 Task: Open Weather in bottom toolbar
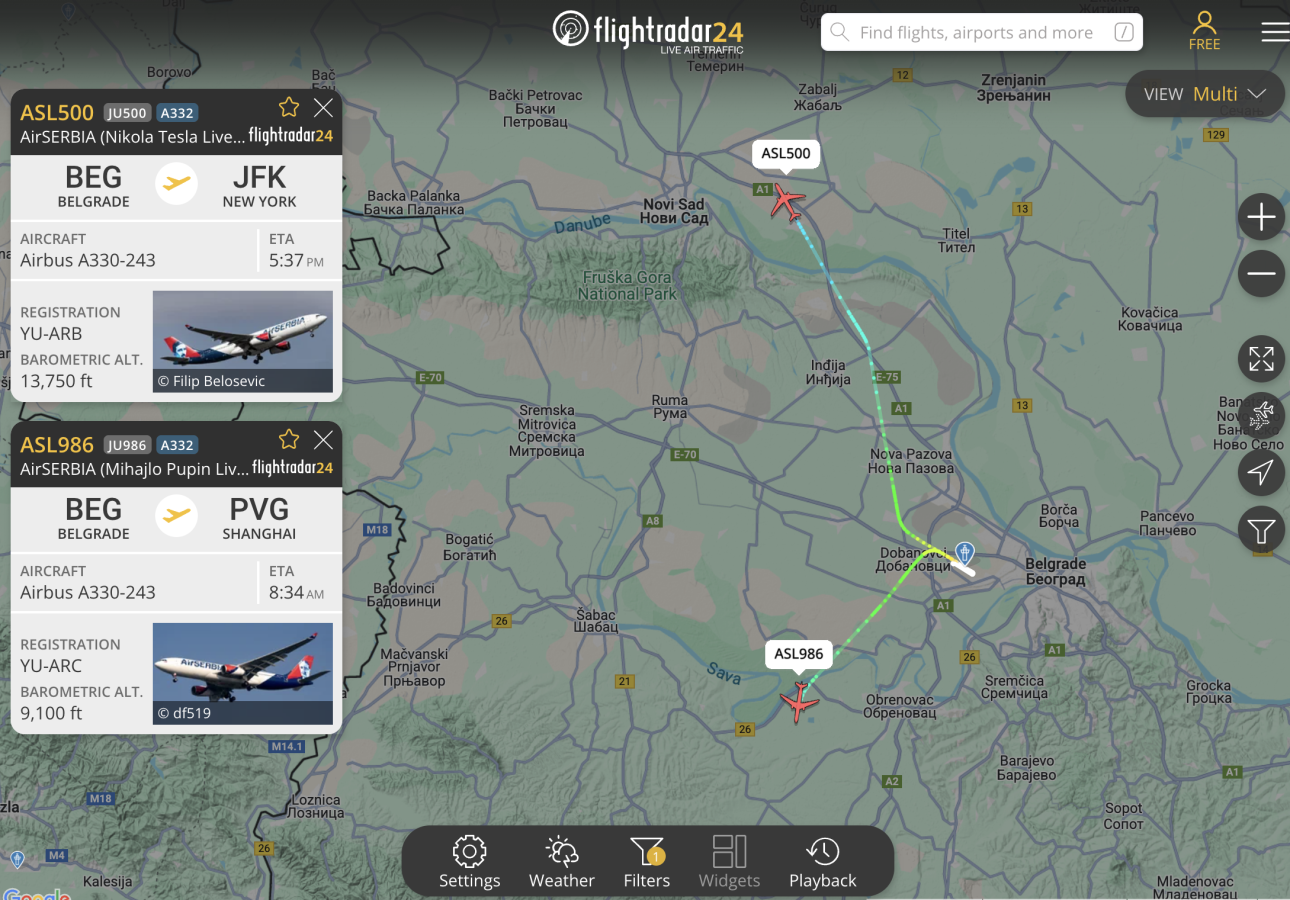click(x=562, y=862)
